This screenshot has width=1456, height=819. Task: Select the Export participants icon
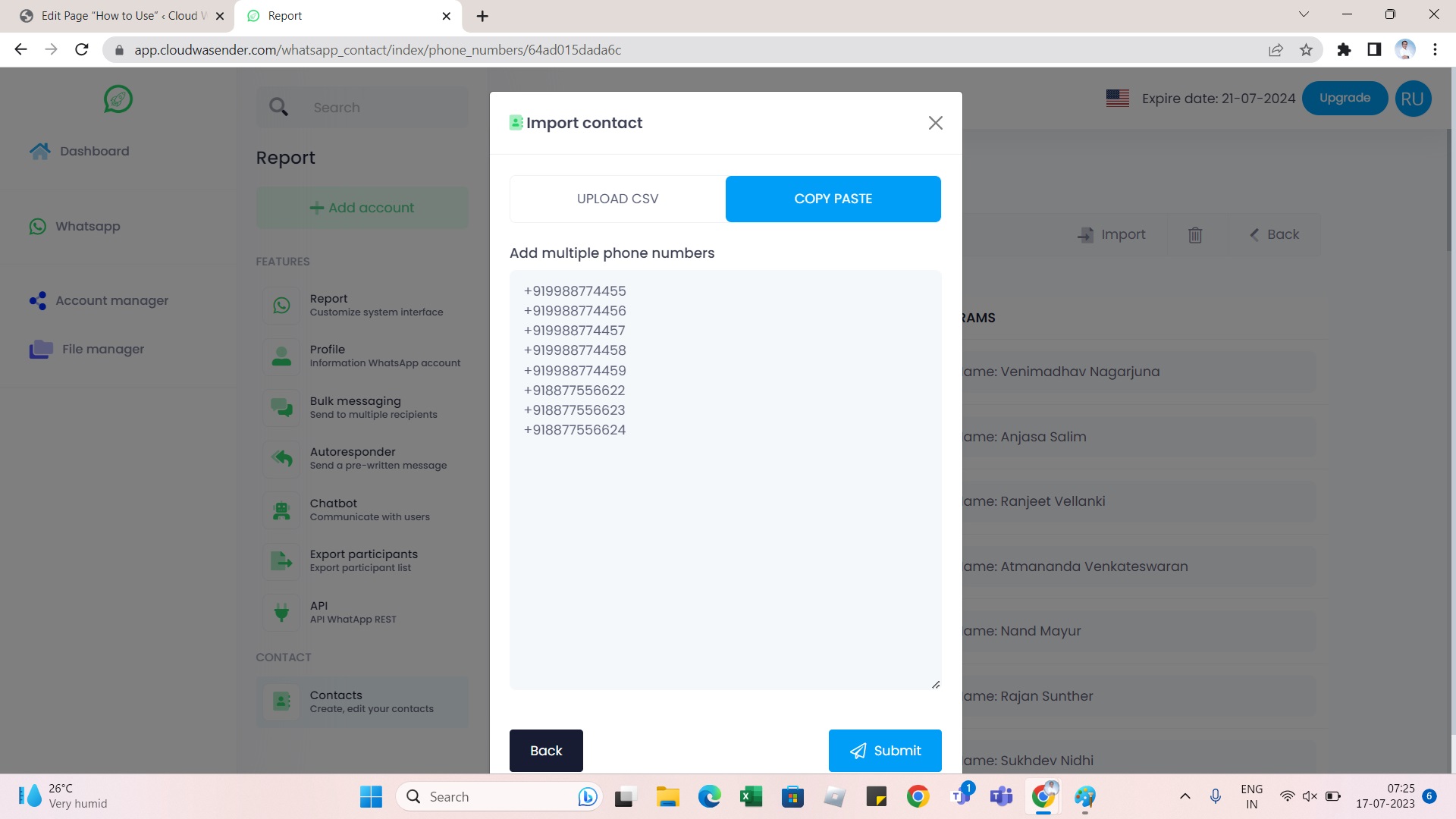[x=281, y=560]
